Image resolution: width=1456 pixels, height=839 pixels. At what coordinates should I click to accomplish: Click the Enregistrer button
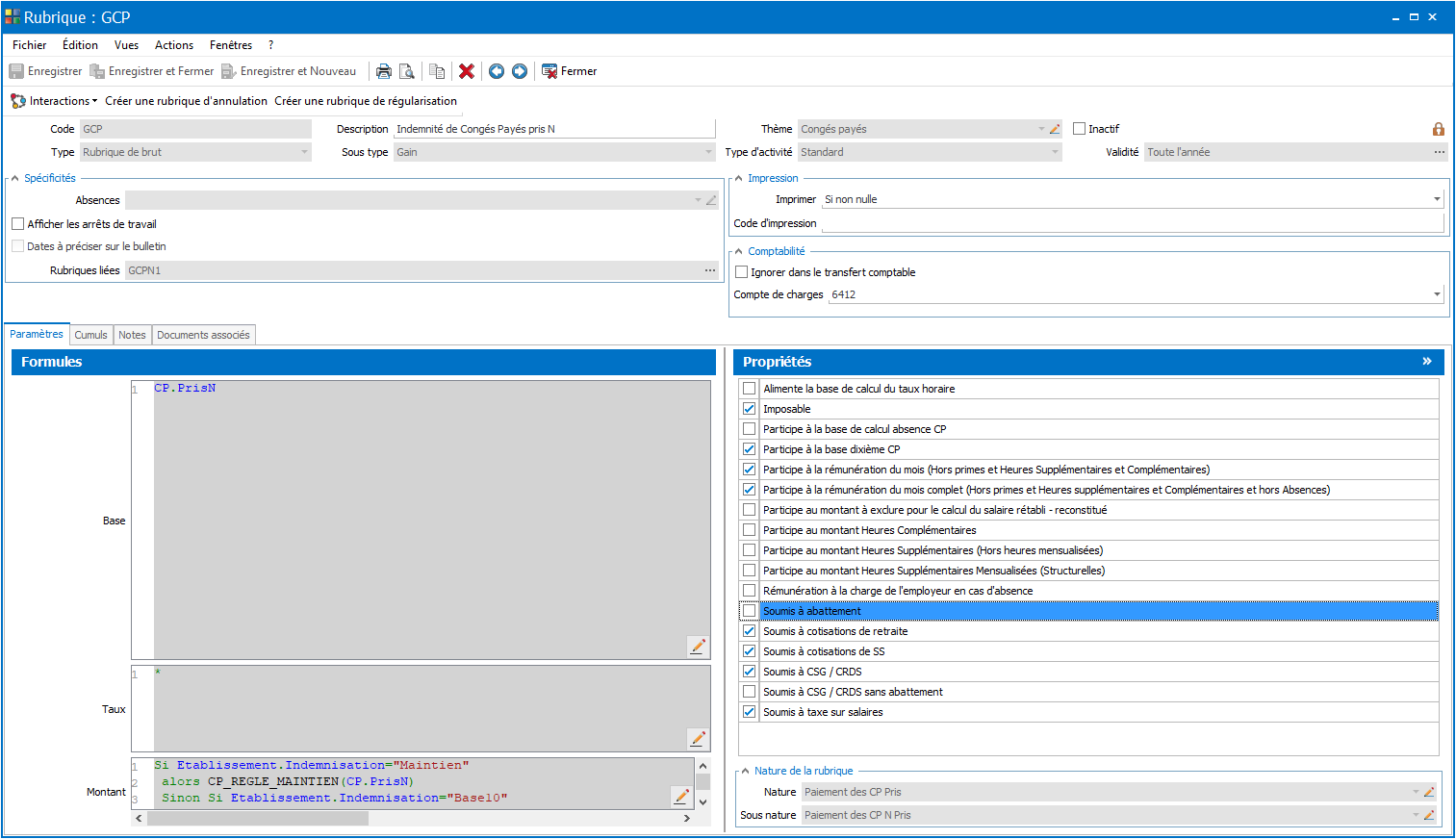pos(45,71)
